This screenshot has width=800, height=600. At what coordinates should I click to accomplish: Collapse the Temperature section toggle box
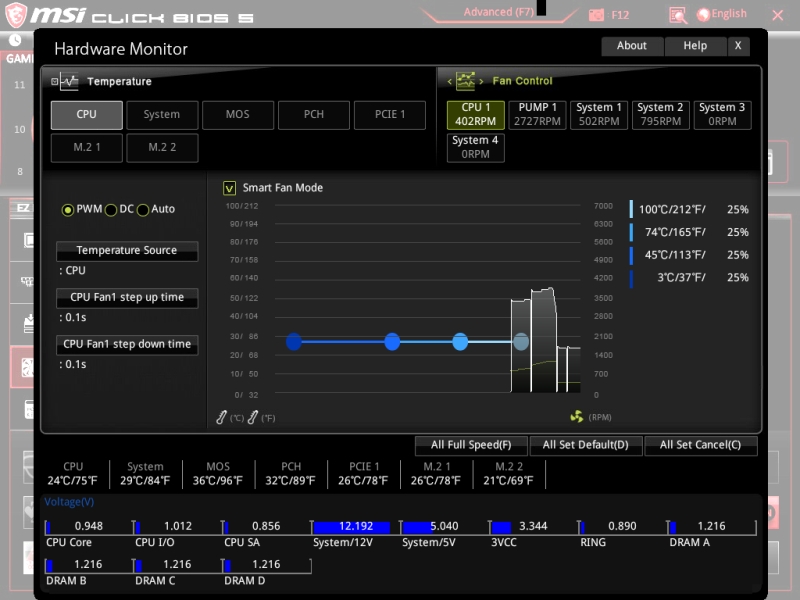(x=55, y=82)
